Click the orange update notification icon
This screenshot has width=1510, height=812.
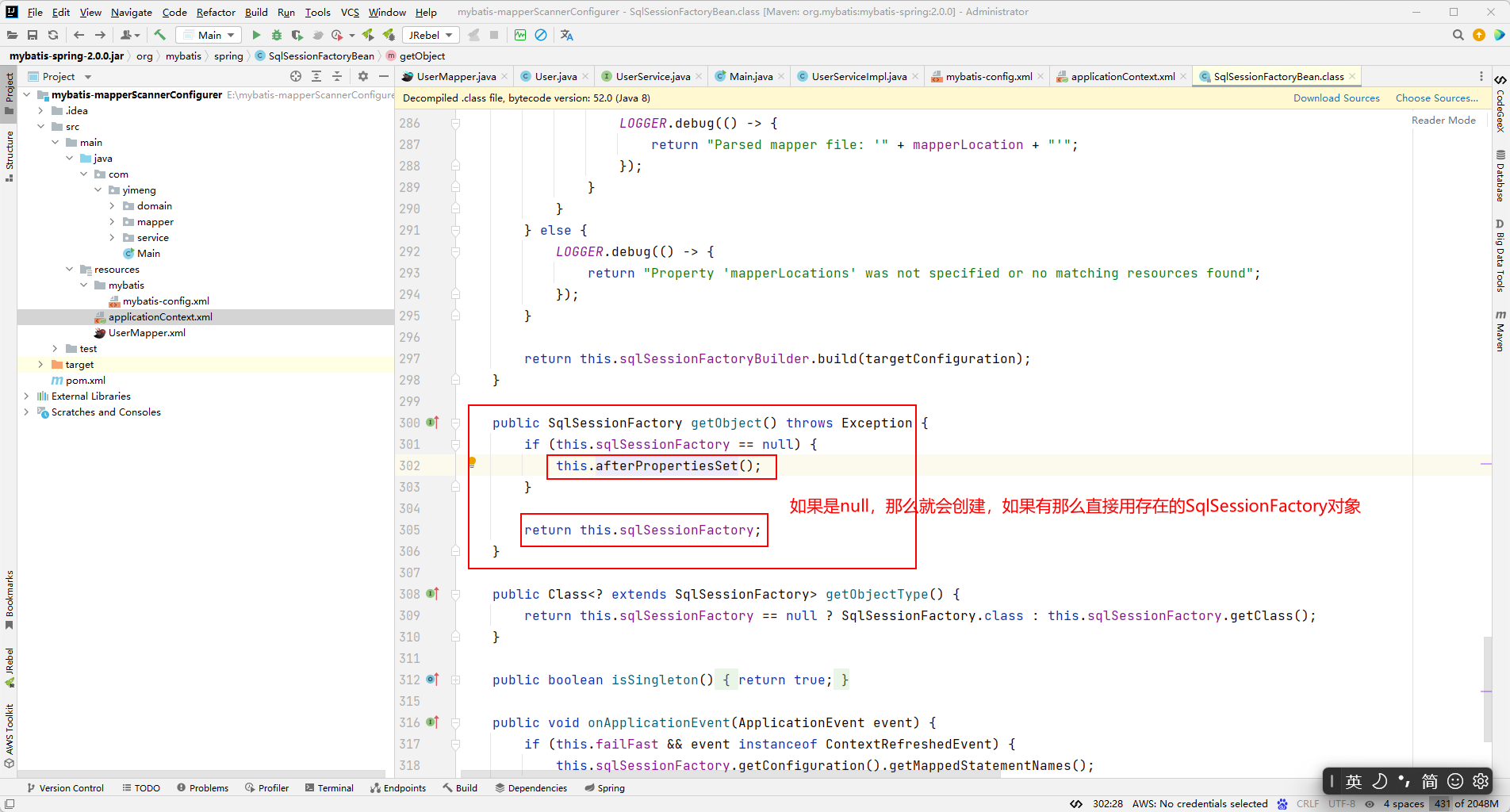1479,35
